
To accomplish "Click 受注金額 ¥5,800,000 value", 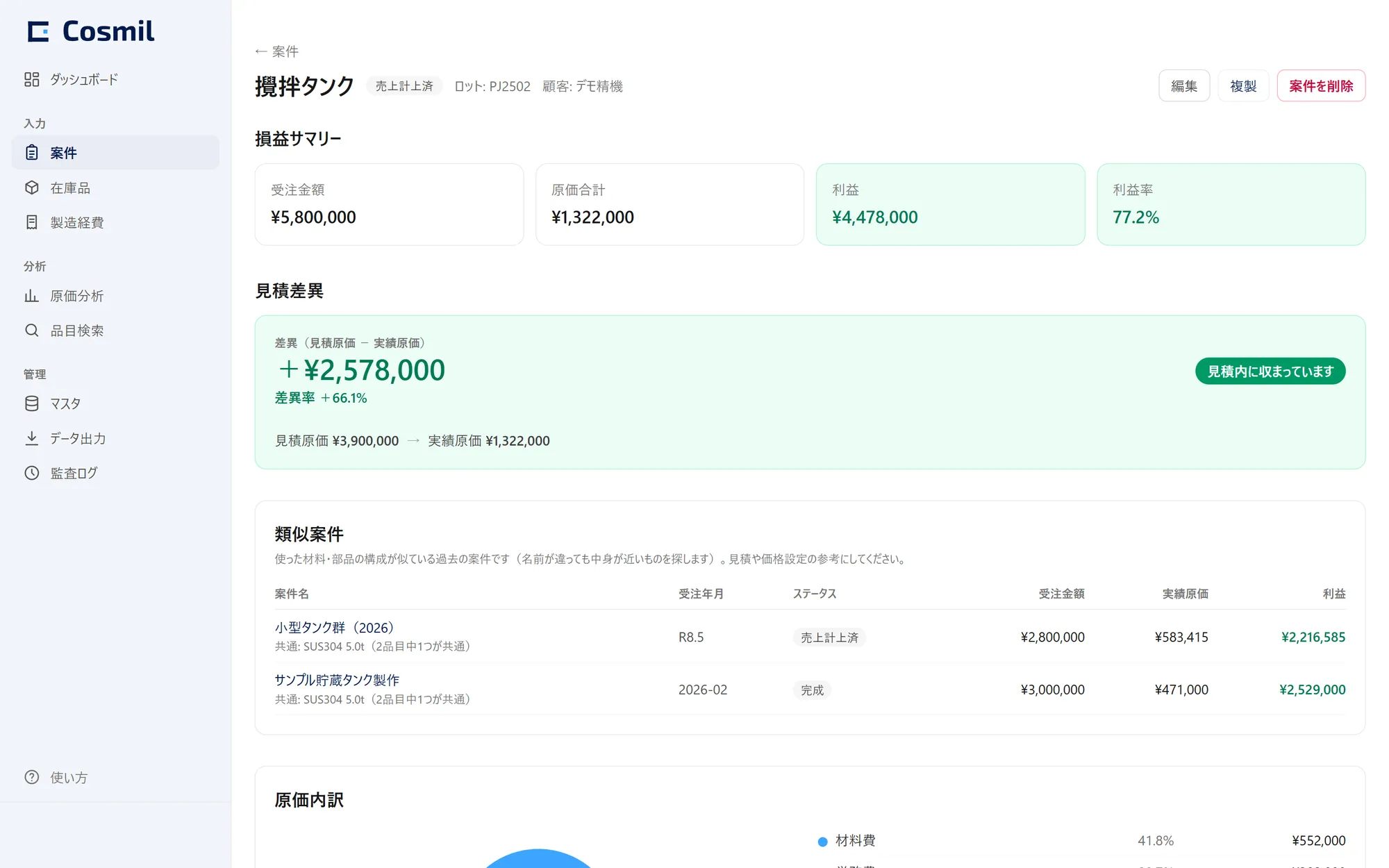I will 313,217.
